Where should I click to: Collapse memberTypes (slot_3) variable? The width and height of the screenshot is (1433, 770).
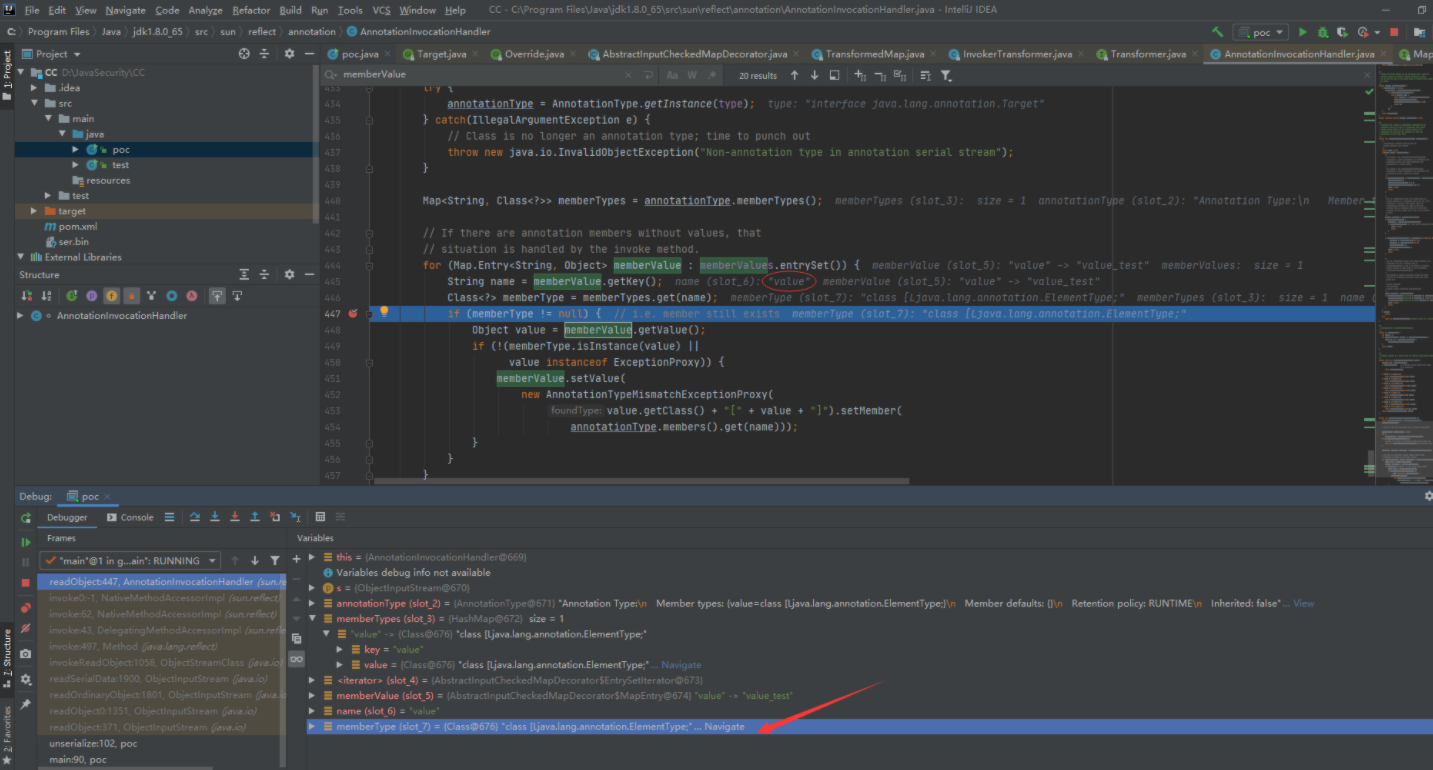pyautogui.click(x=312, y=619)
